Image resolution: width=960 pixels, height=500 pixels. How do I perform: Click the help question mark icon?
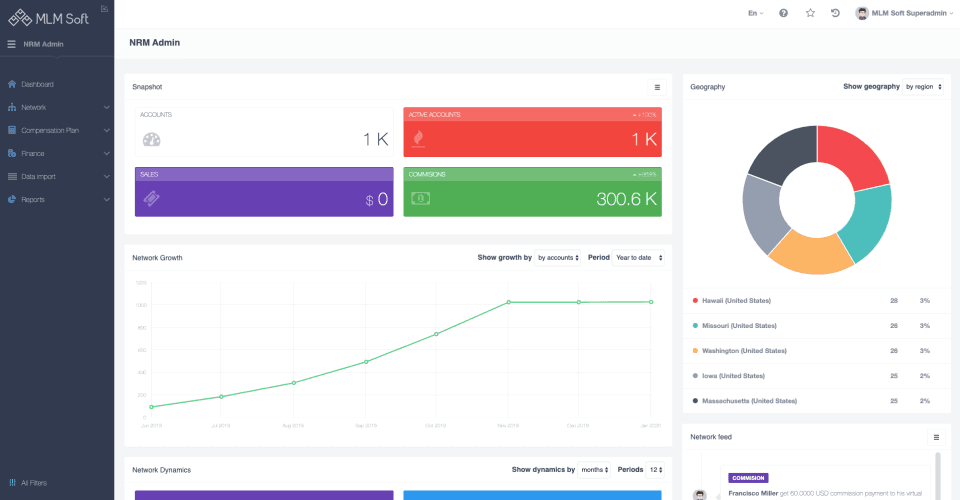[x=783, y=13]
